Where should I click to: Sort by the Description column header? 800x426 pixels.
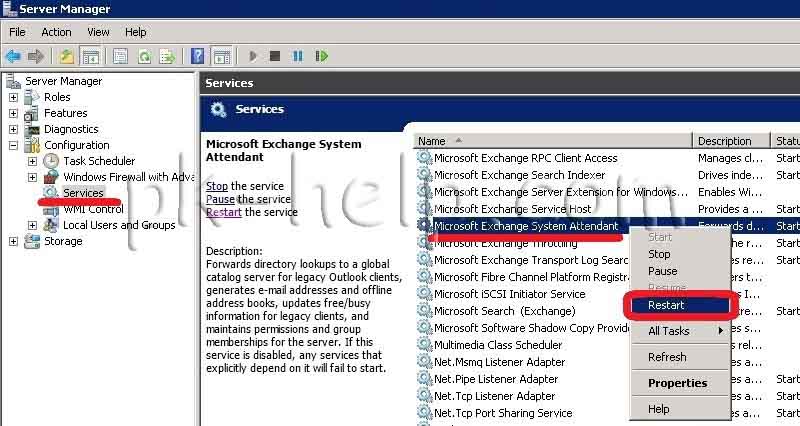pyautogui.click(x=731, y=141)
